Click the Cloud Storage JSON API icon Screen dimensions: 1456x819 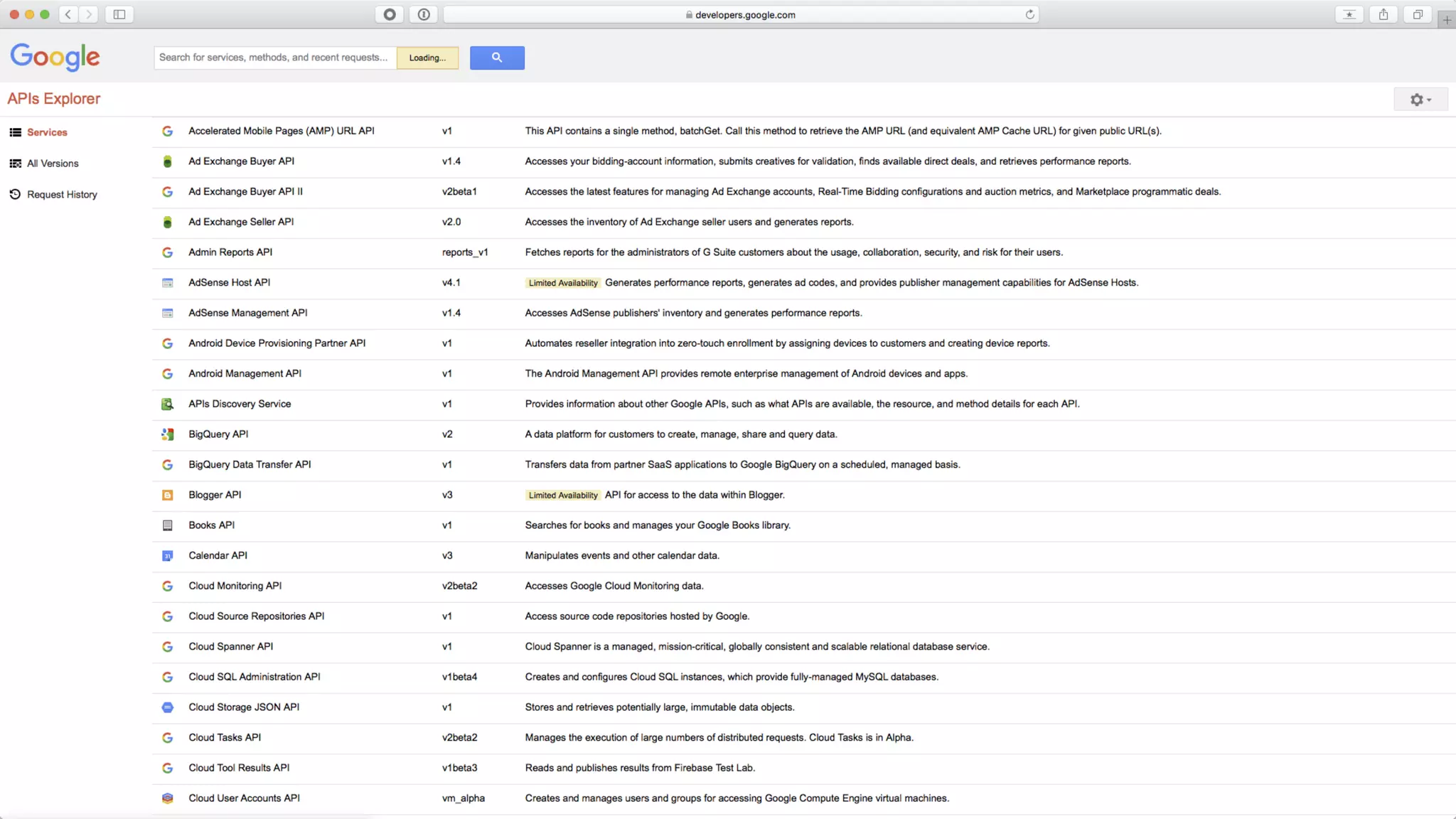point(168,707)
